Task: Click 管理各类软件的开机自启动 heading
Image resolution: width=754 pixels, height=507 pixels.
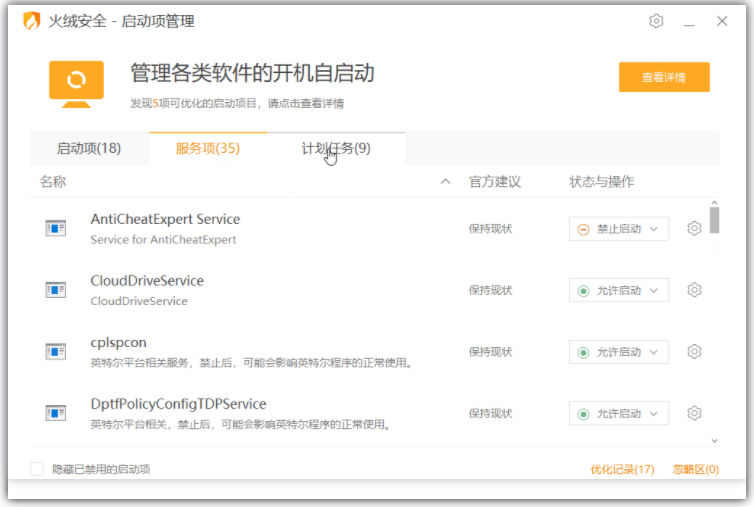Action: pyautogui.click(x=252, y=73)
